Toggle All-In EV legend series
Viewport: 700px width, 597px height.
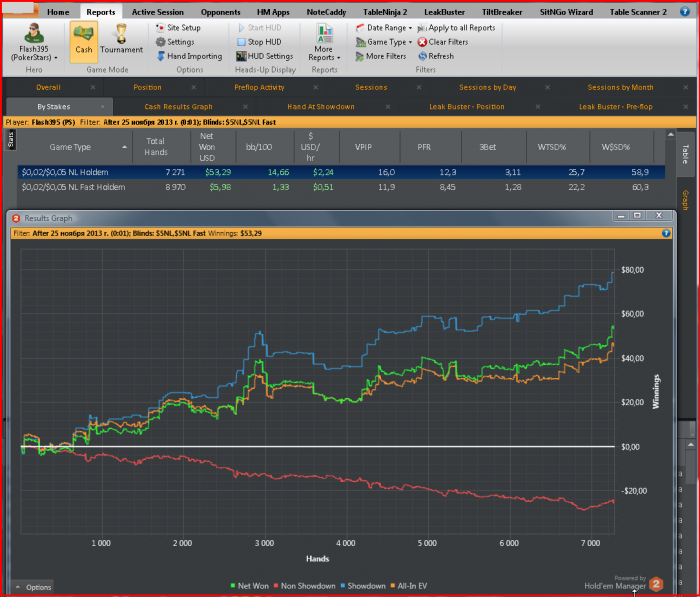408,586
